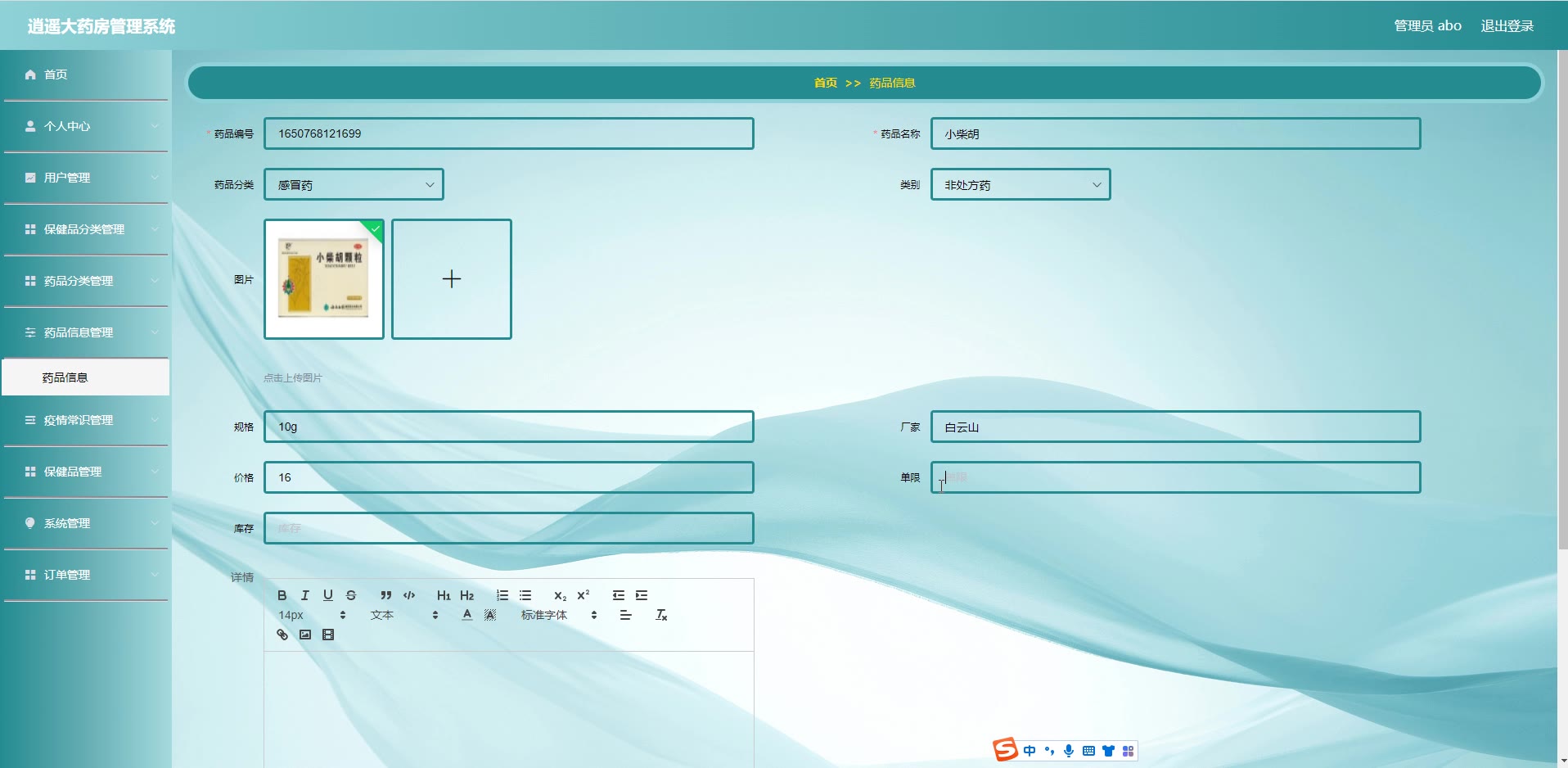Focus the empty 库存 input field

coord(508,528)
